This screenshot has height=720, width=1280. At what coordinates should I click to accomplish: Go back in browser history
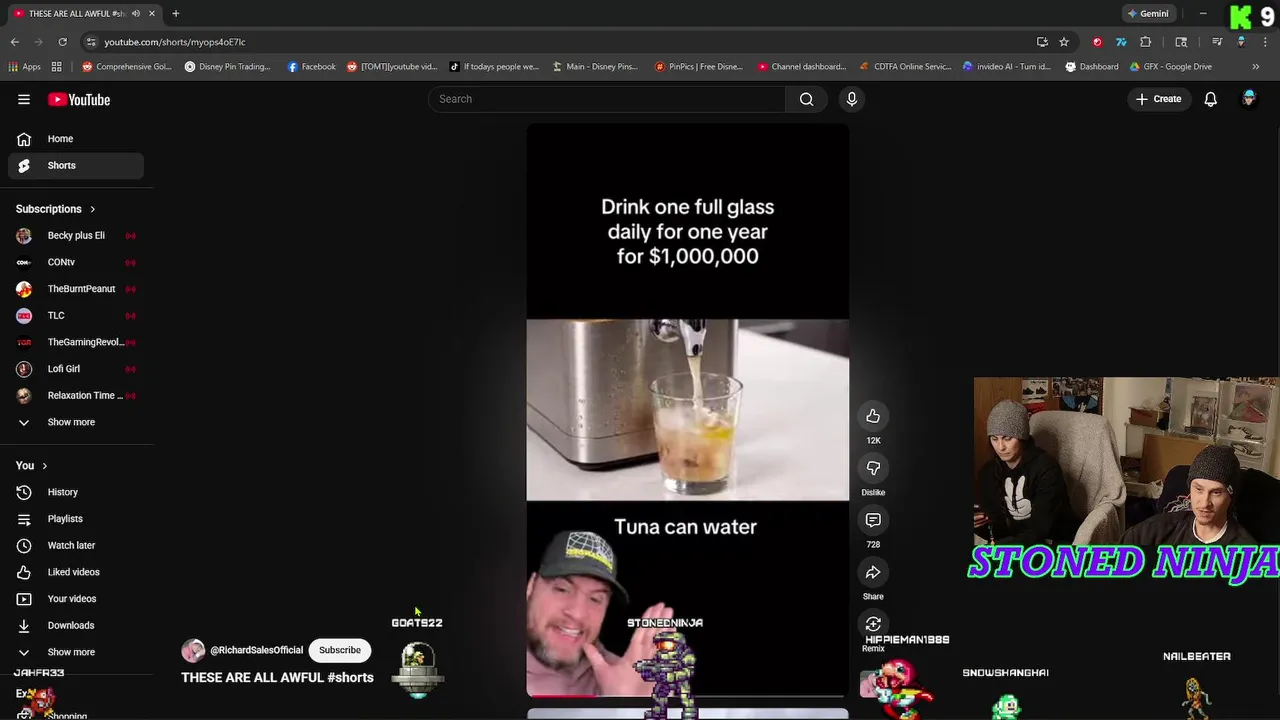coord(15,42)
